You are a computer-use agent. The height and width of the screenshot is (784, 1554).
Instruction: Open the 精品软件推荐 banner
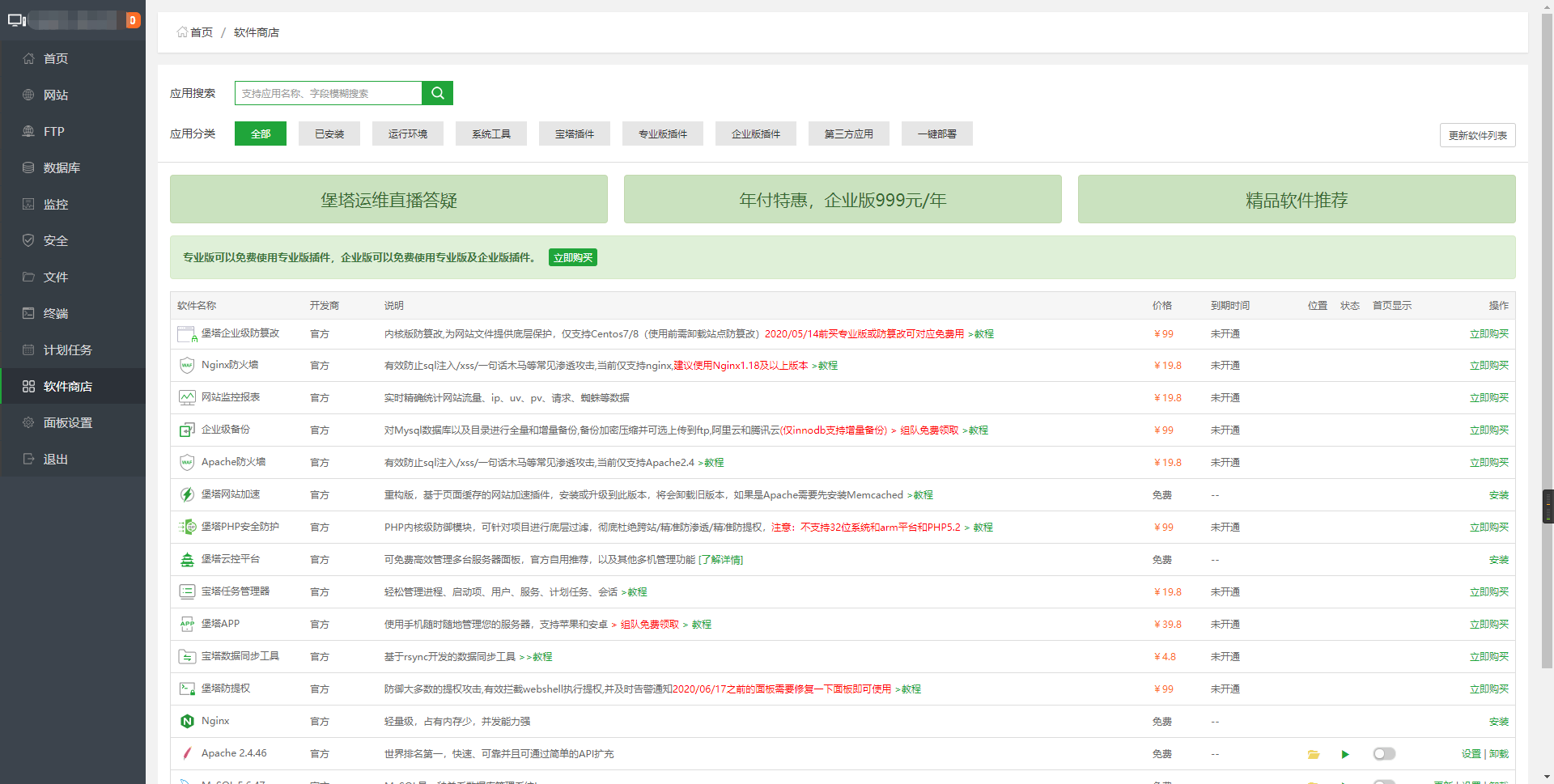click(1297, 199)
